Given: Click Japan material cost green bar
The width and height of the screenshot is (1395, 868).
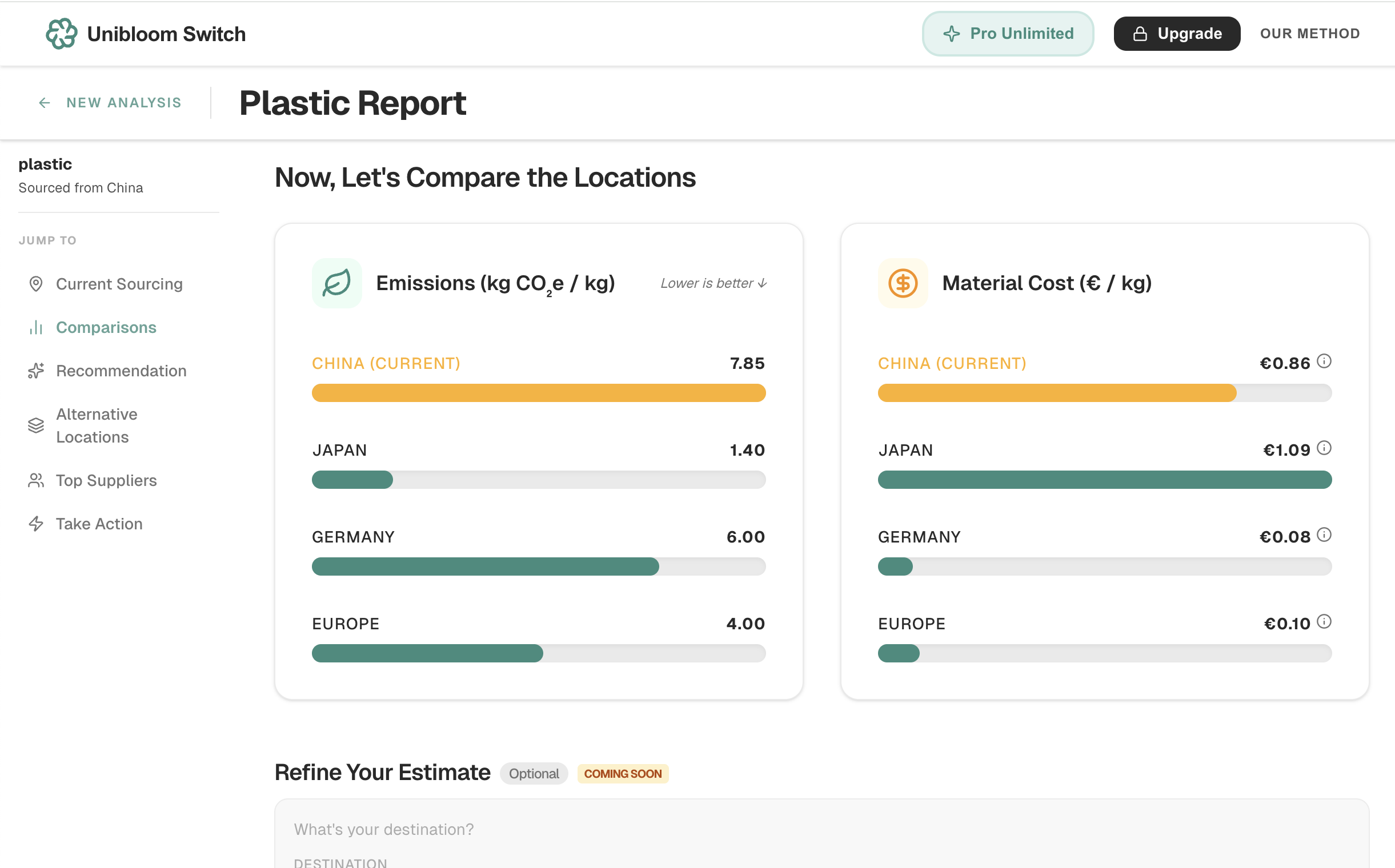Looking at the screenshot, I should [1104, 480].
